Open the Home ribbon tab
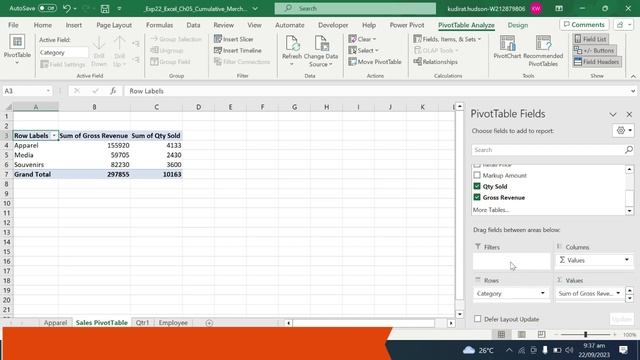640x360 pixels. [x=42, y=25]
